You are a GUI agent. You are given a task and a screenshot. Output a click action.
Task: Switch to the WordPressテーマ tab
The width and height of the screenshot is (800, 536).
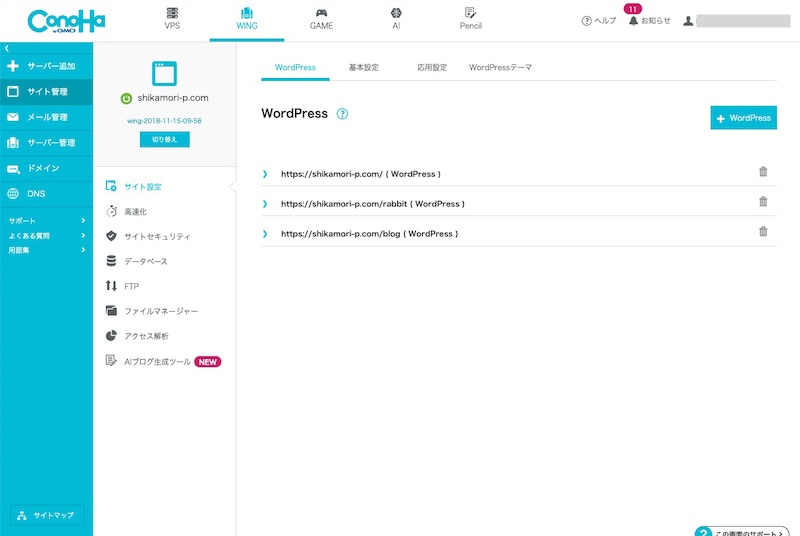(x=500, y=67)
